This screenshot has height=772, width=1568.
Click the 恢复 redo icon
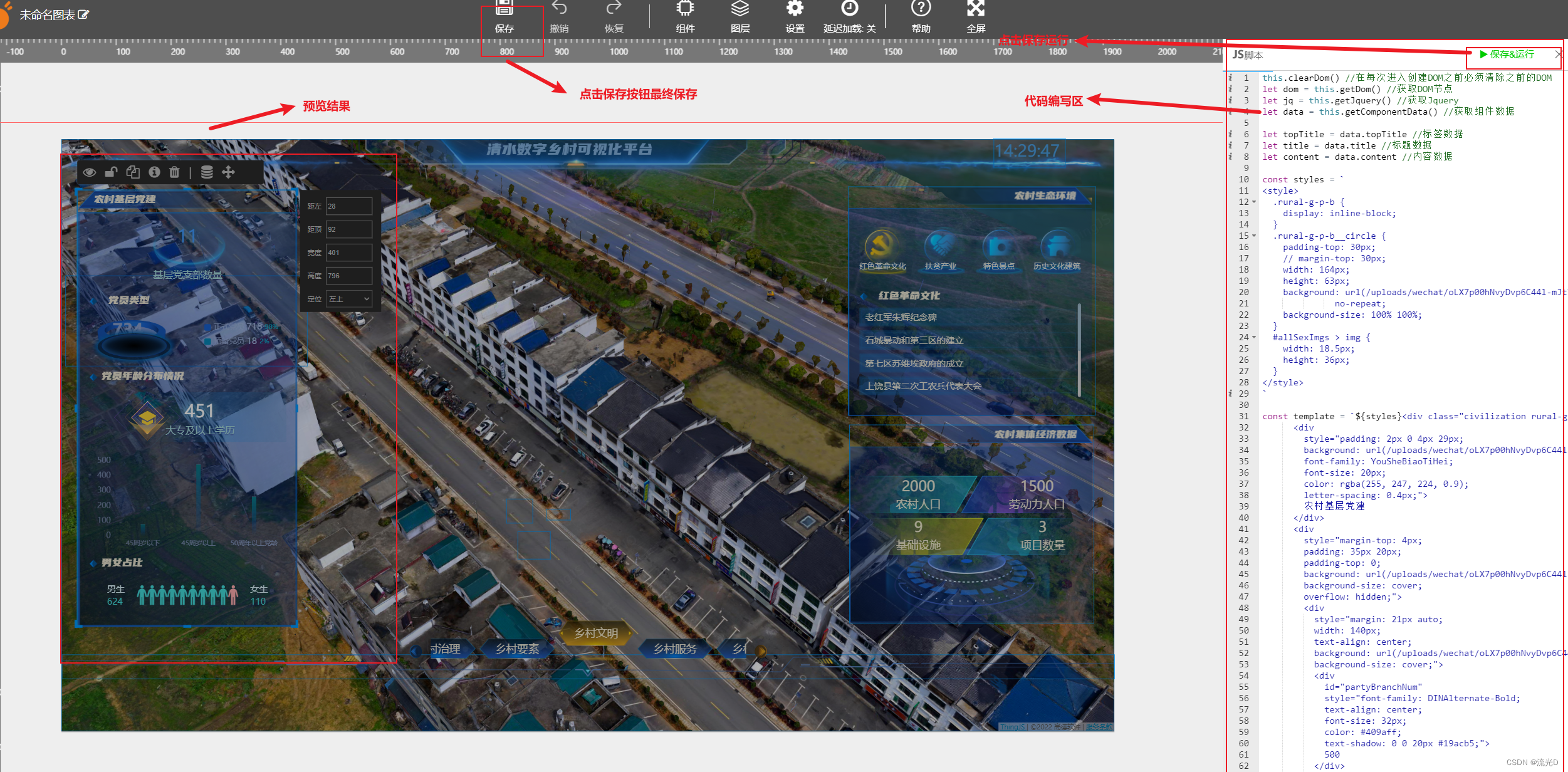coord(614,9)
